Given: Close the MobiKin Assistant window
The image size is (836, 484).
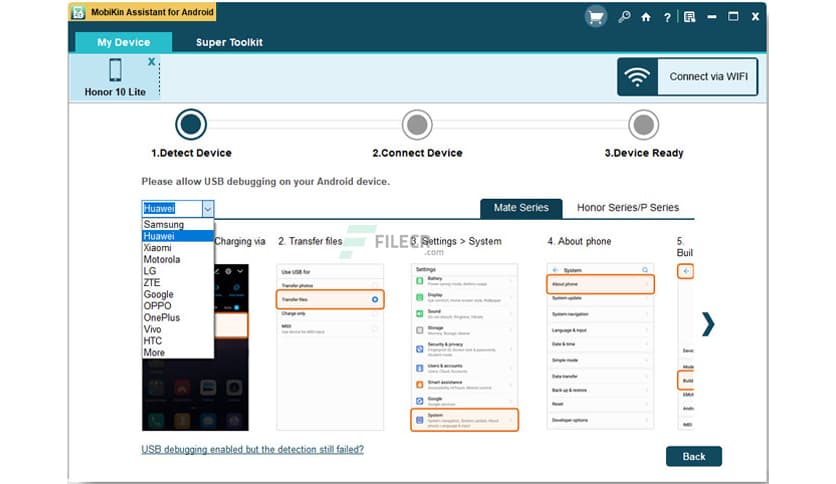Looking at the screenshot, I should coord(755,17).
